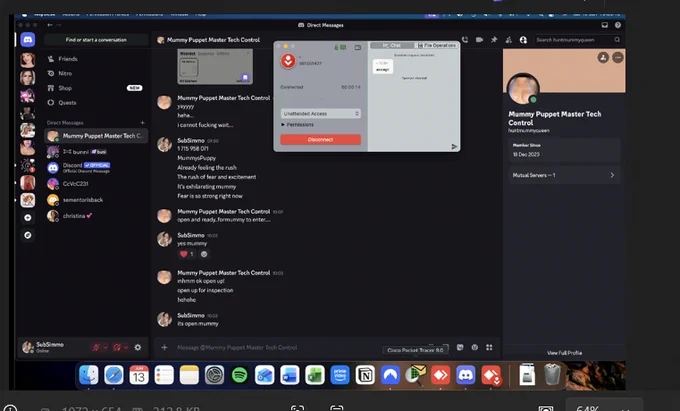Click the add-friend icon on profile banner
Screen dimensions: 680x411
pyautogui.click(x=603, y=57)
